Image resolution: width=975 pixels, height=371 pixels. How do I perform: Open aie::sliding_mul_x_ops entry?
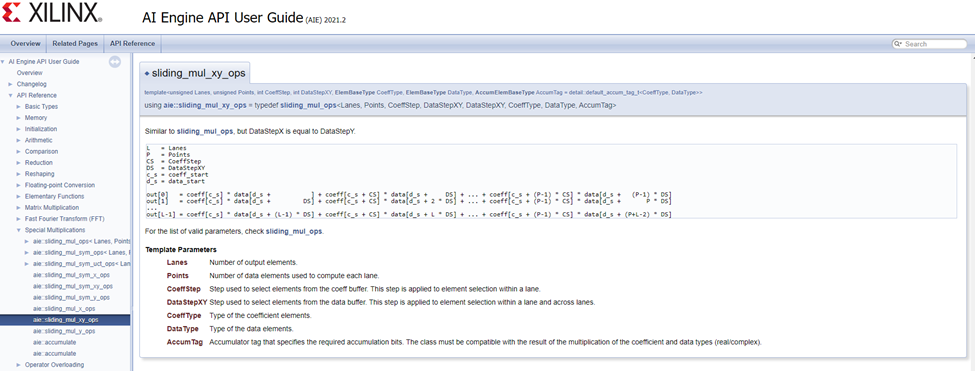click(64, 308)
